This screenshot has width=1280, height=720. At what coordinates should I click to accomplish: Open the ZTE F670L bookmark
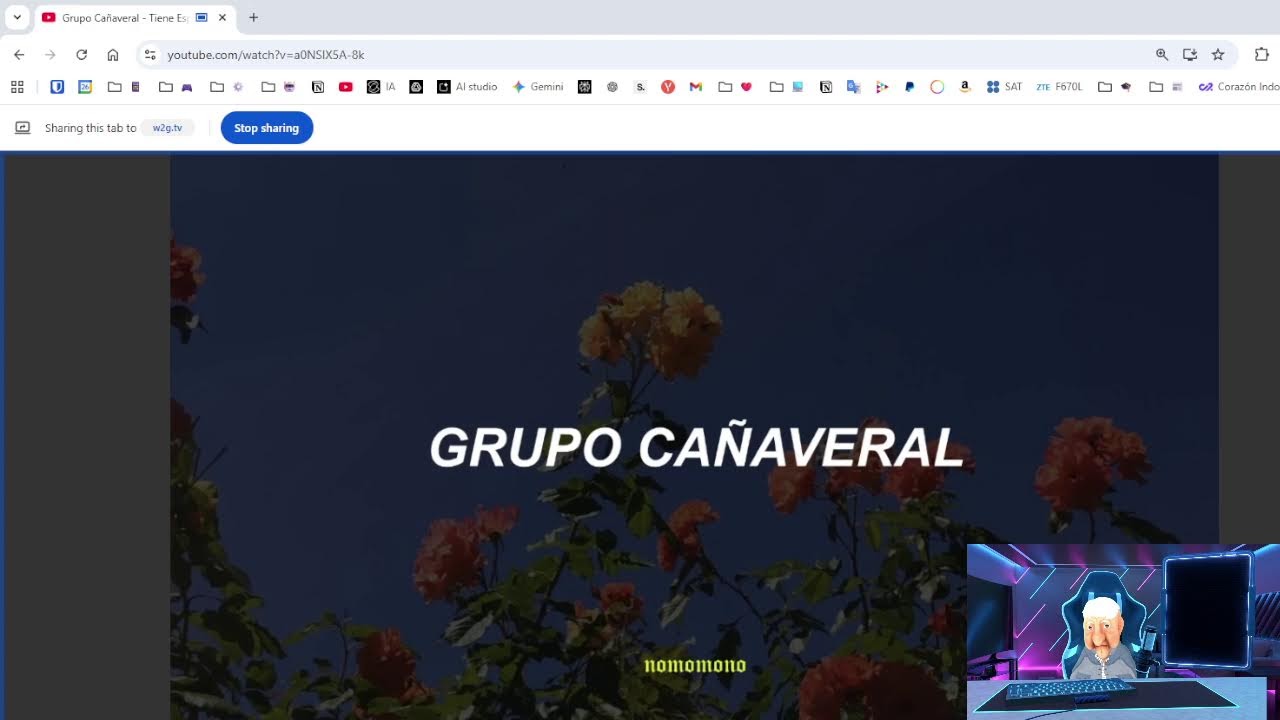coord(1059,87)
